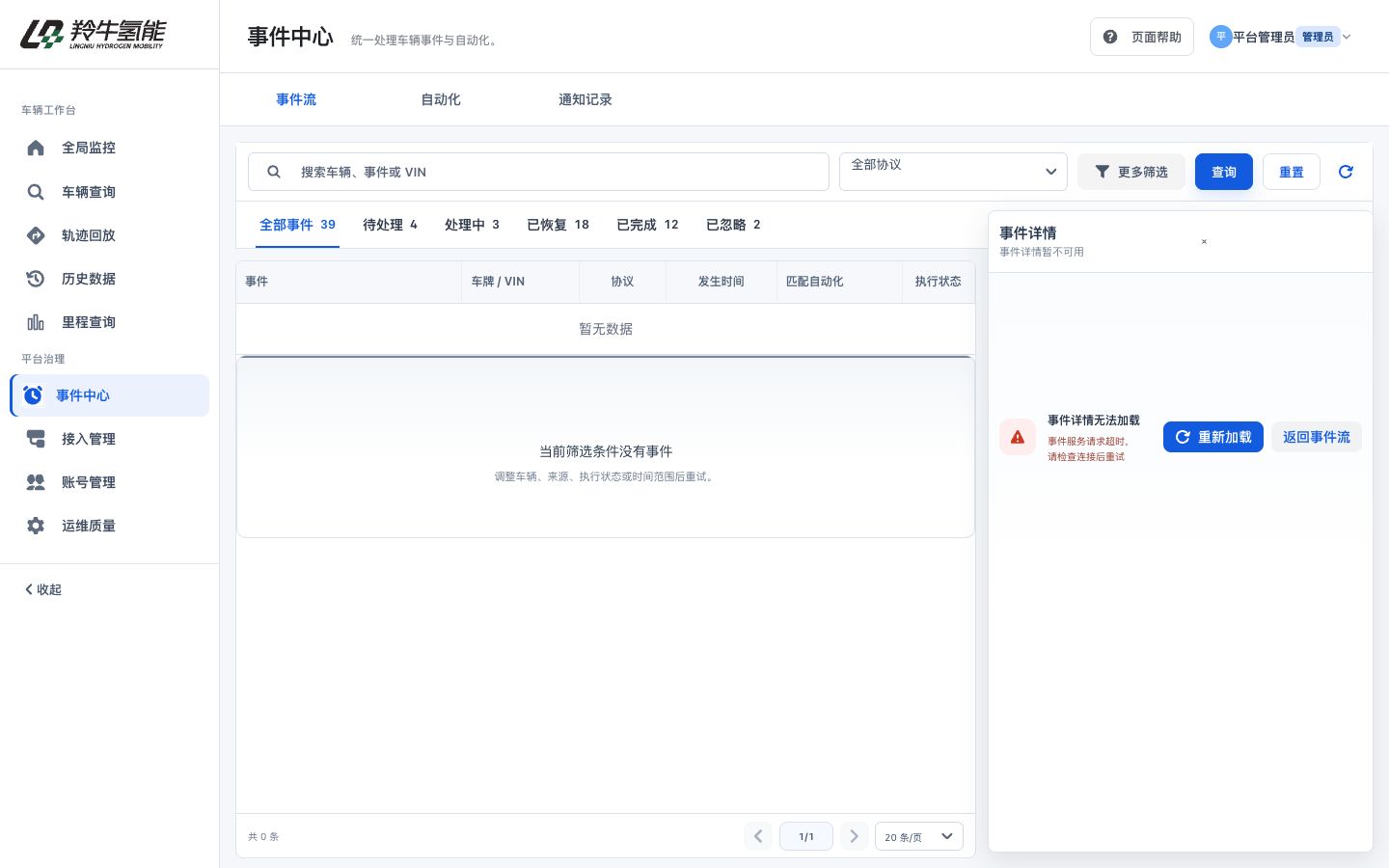Select the 已完成 12 tab
1389x868 pixels.
point(647,225)
